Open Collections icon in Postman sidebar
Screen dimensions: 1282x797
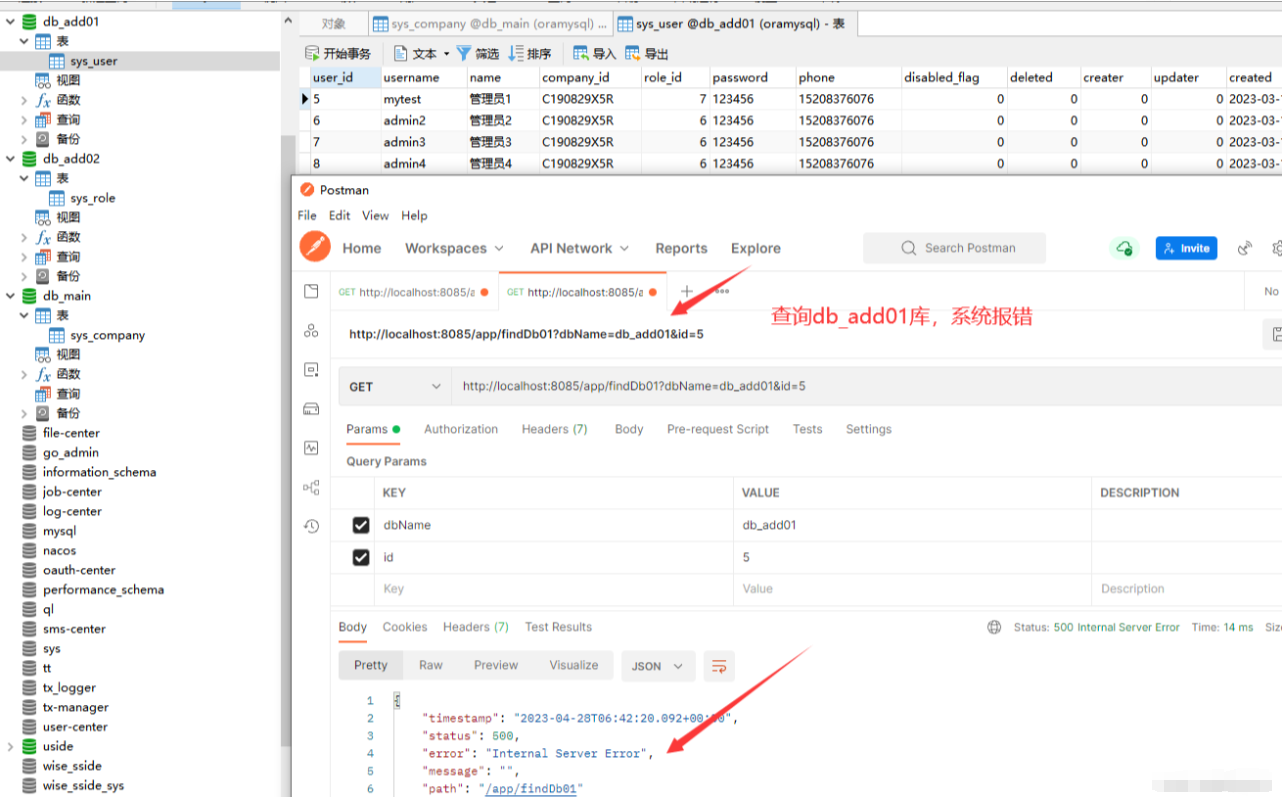[312, 291]
